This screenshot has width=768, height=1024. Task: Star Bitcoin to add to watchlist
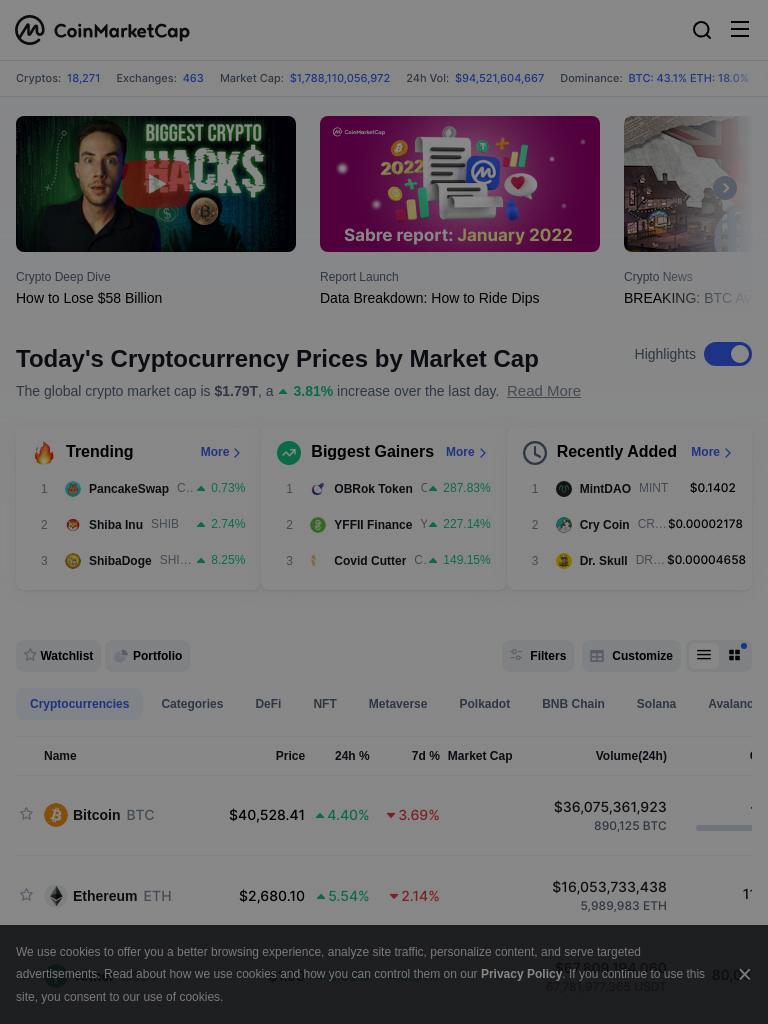click(26, 814)
